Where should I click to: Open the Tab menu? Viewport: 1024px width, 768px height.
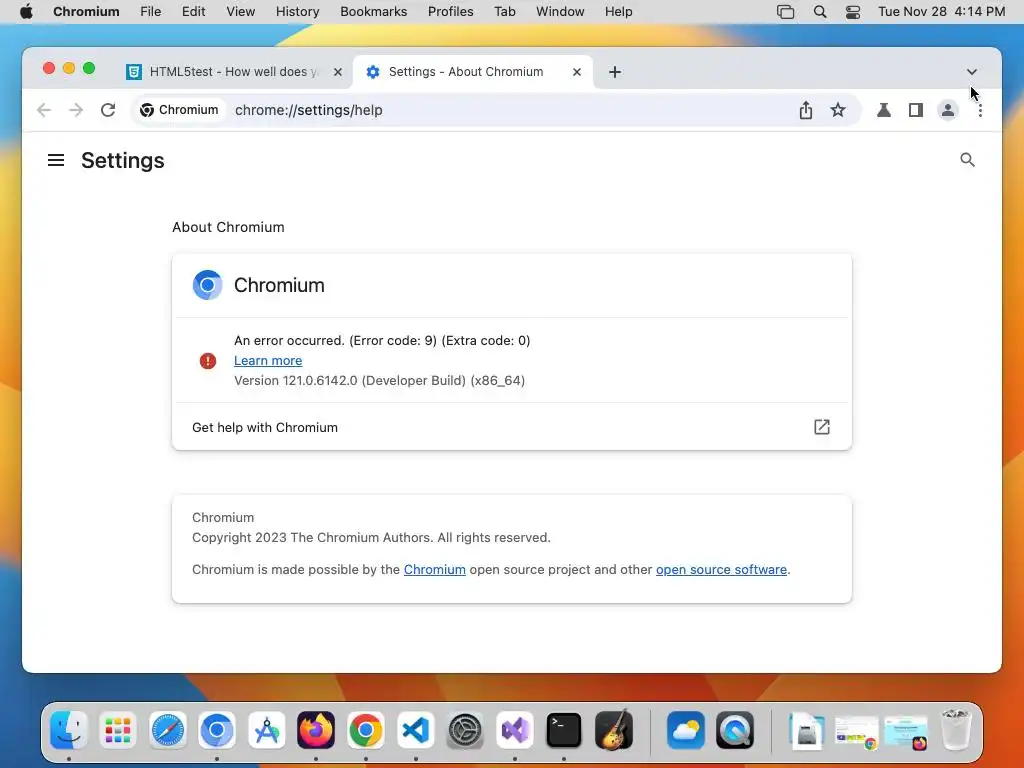click(x=504, y=12)
